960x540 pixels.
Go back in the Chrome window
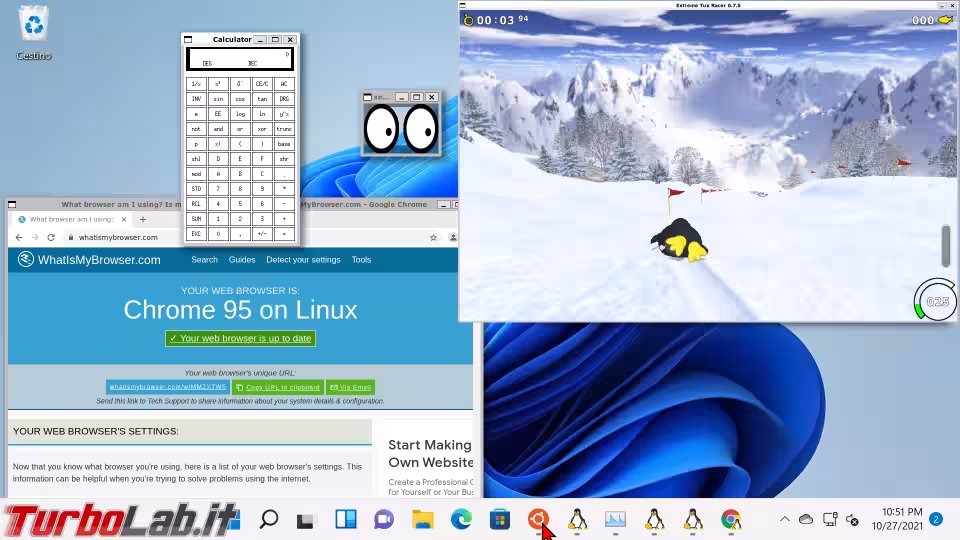click(x=19, y=238)
